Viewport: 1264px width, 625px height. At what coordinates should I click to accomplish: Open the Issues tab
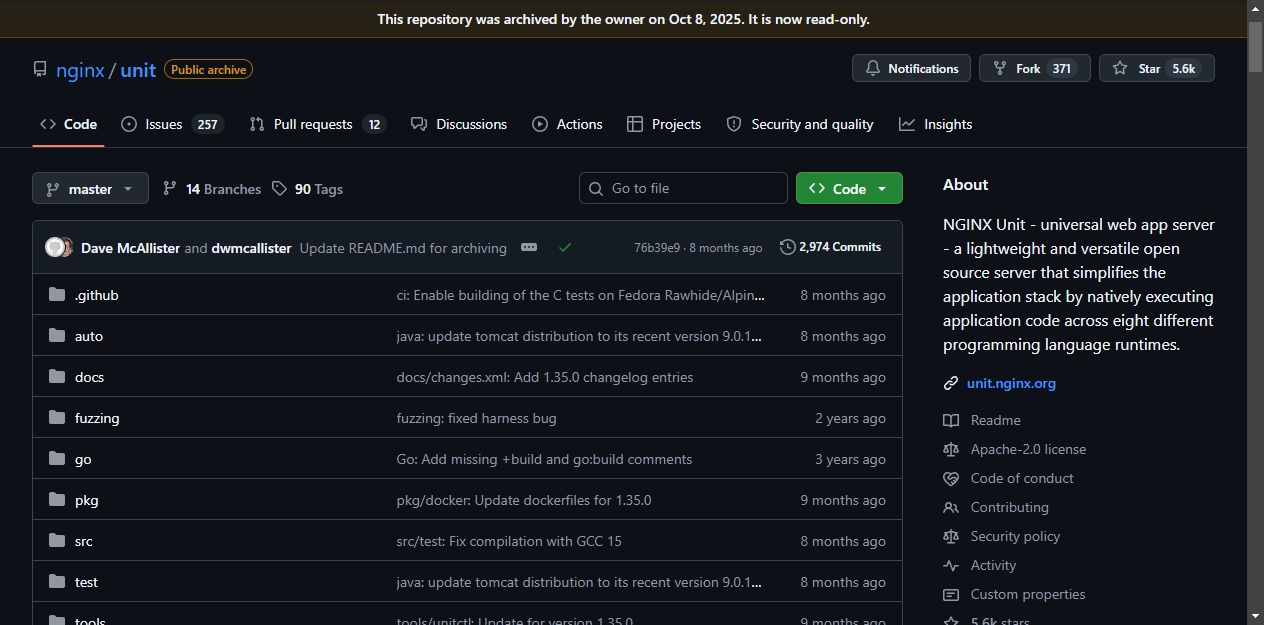pos(172,124)
